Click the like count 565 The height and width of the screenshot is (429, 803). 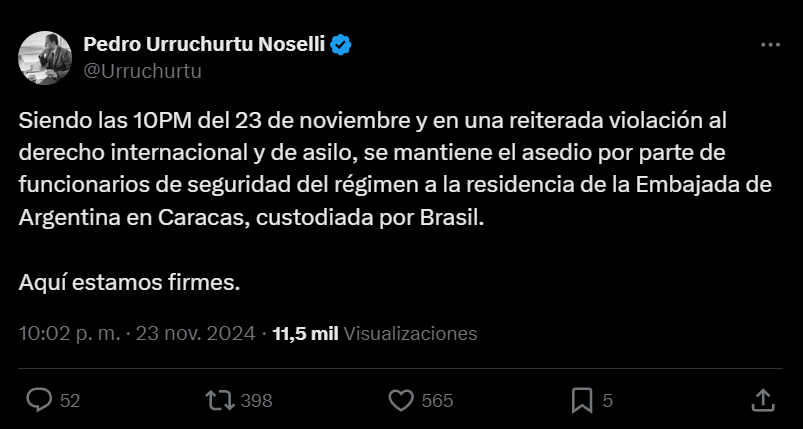(438, 401)
